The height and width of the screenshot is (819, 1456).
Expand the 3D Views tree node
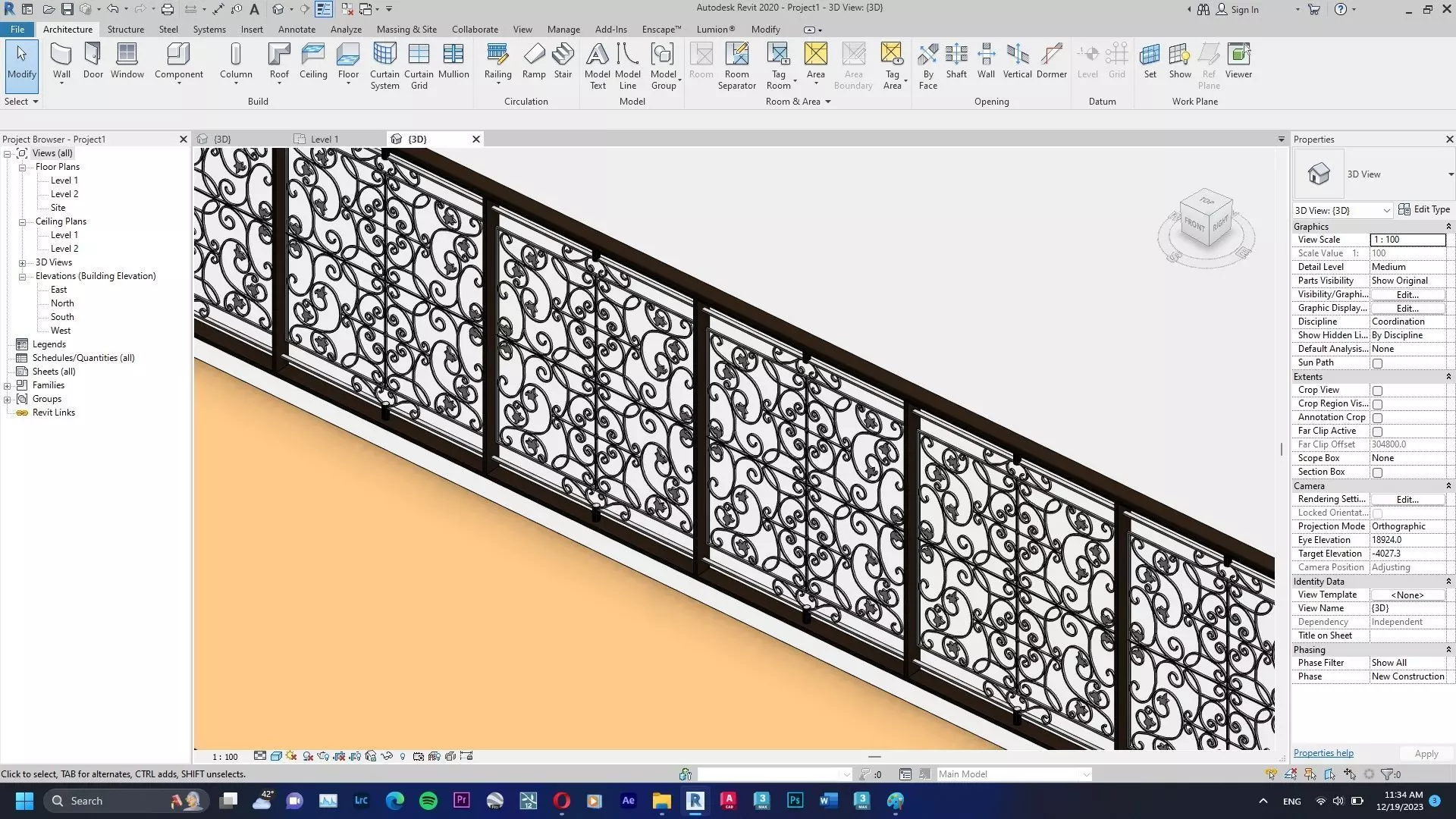pos(23,262)
